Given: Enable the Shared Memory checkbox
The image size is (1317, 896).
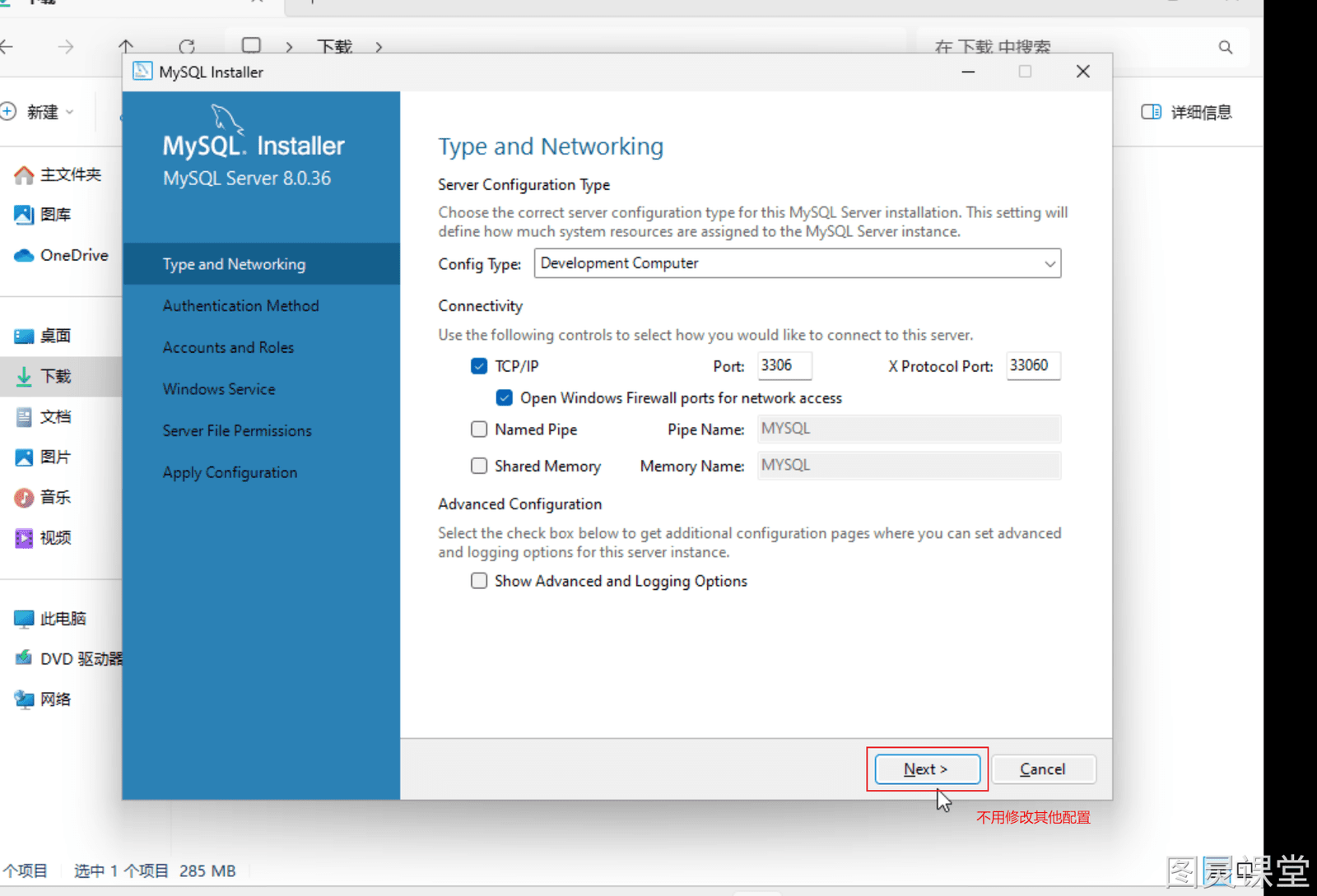Looking at the screenshot, I should pos(479,466).
